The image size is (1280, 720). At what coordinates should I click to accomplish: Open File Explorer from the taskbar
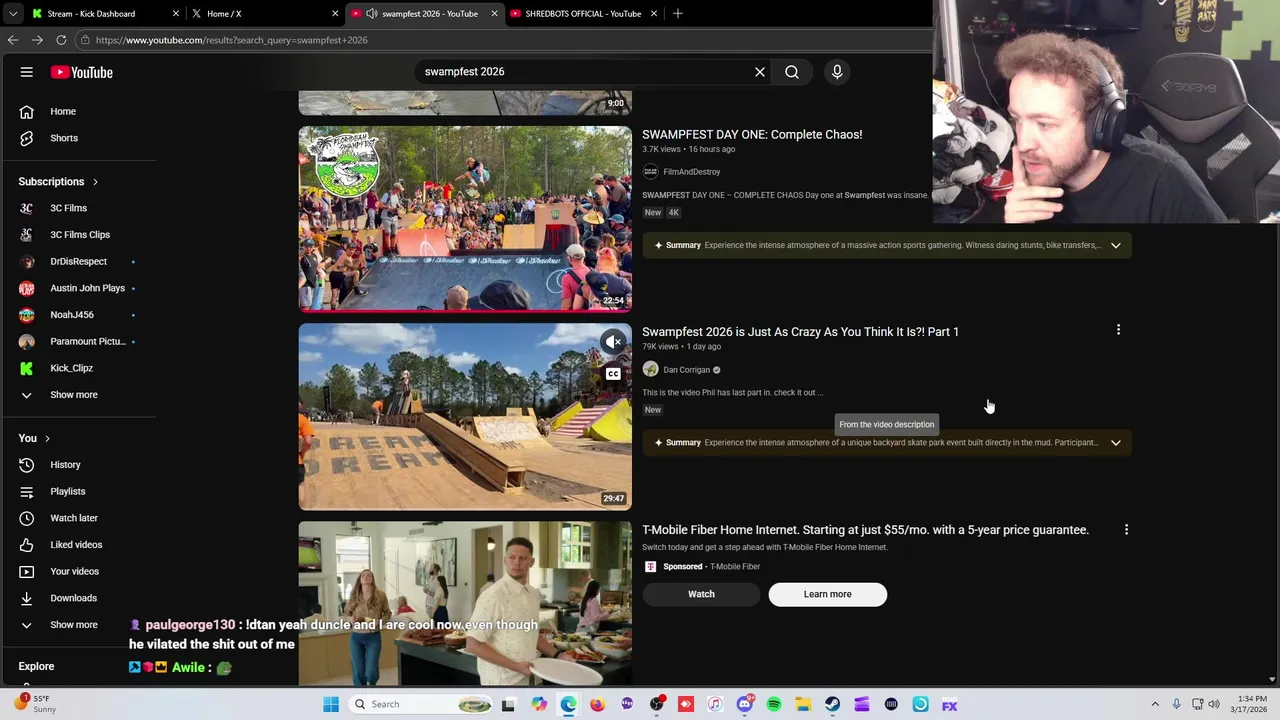pos(803,704)
